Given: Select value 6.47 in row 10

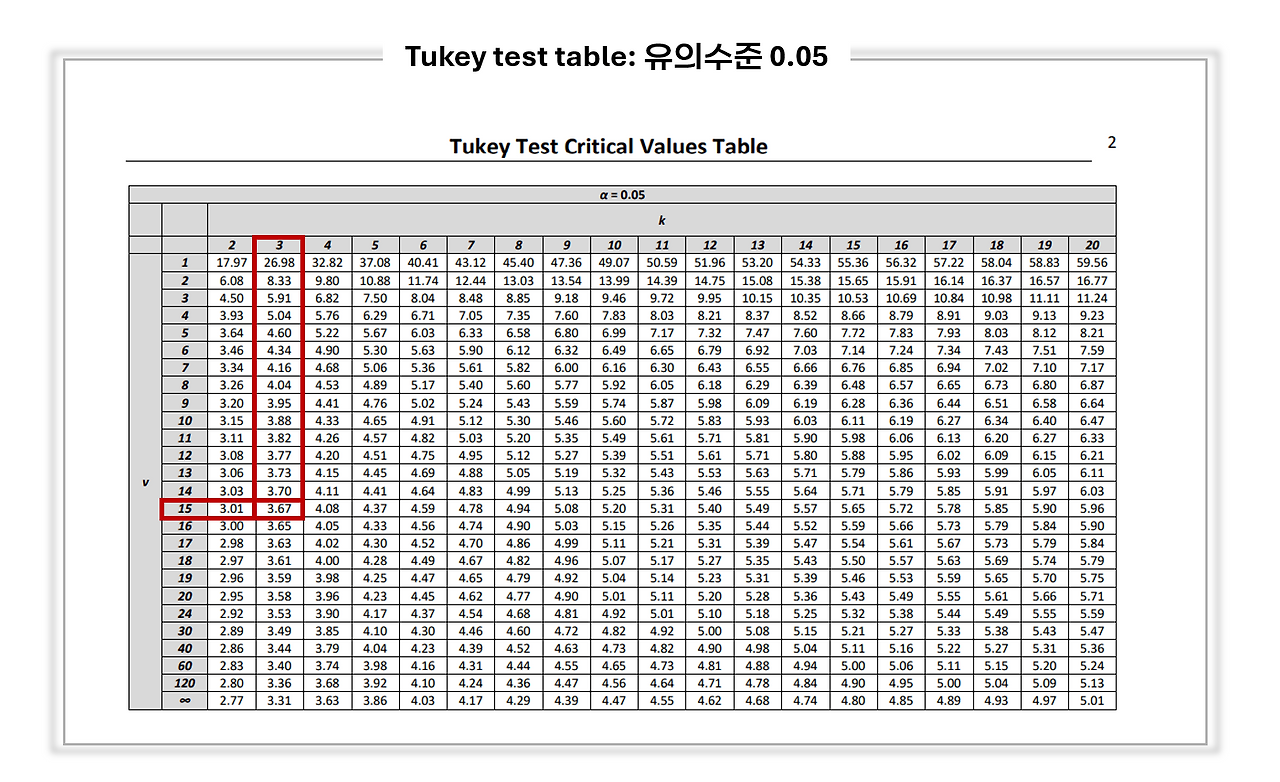Looking at the screenshot, I should (1092, 421).
